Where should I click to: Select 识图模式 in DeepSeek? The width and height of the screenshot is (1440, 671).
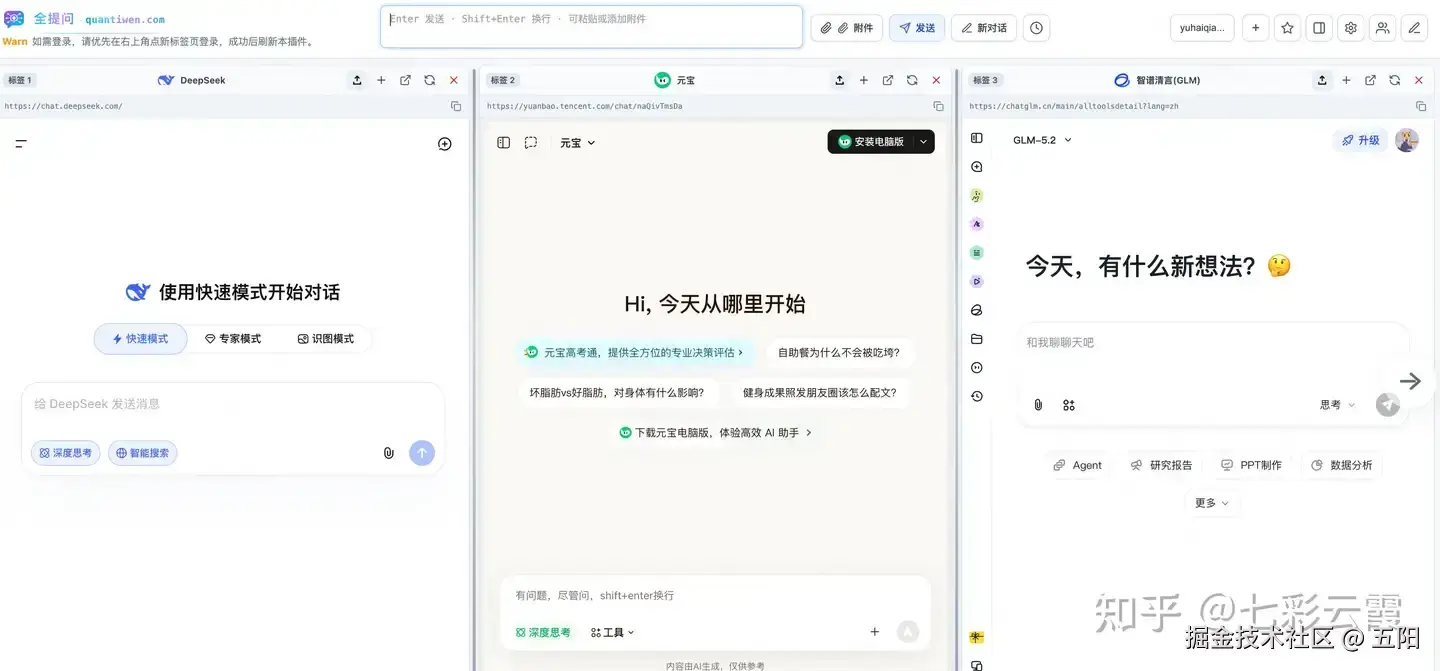pos(326,339)
